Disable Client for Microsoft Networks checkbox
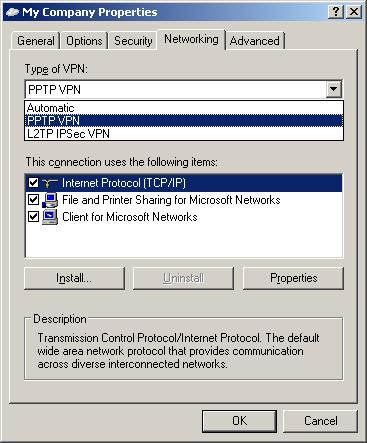The height and width of the screenshot is (443, 367). (x=33, y=217)
